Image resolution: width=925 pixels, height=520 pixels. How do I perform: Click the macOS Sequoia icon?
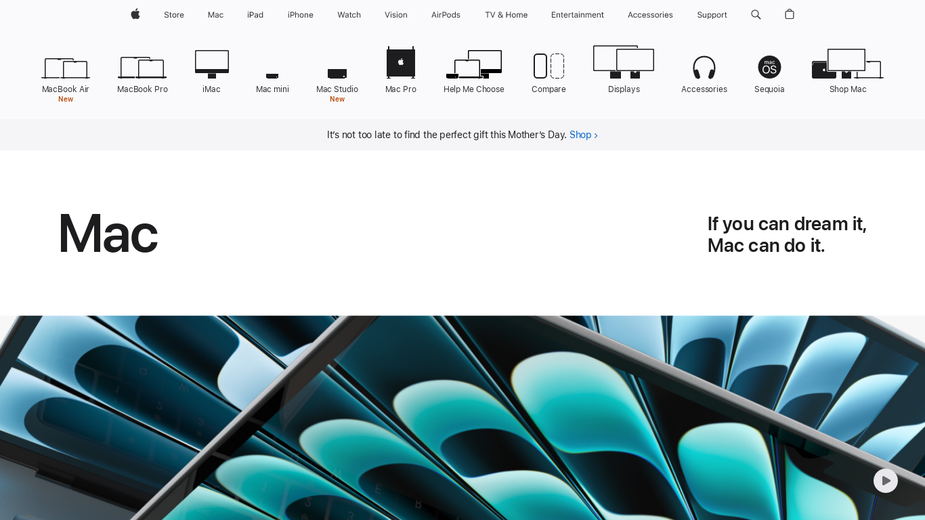(x=769, y=67)
